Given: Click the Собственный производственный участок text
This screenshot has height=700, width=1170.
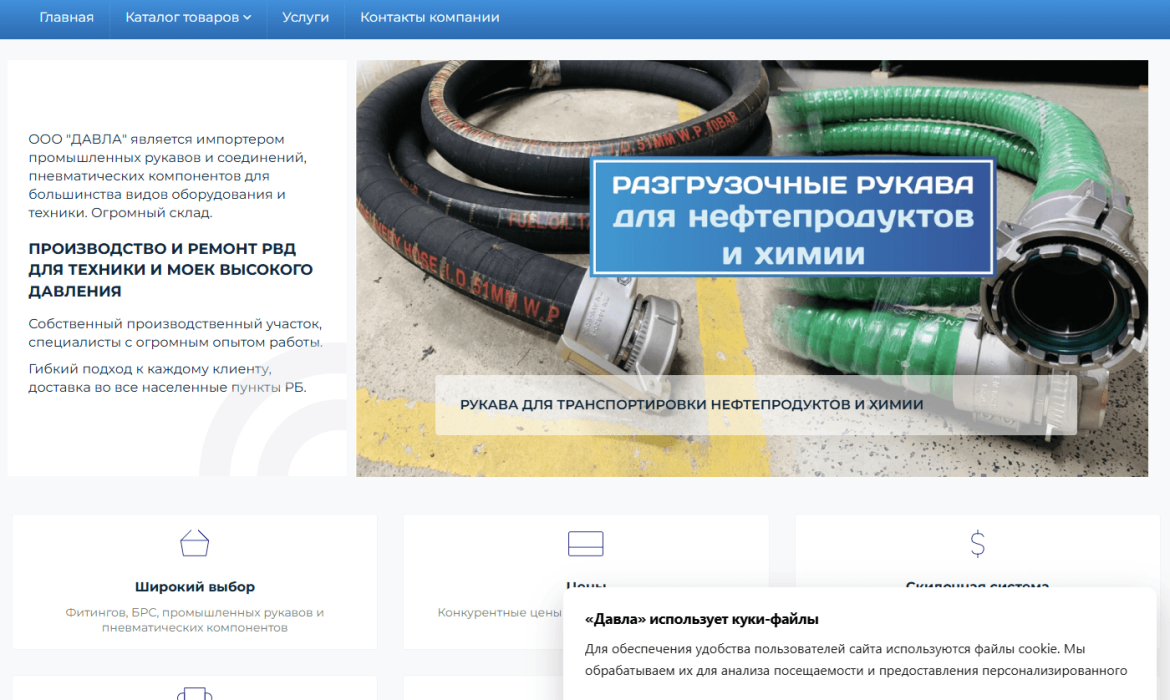Looking at the screenshot, I should point(176,333).
